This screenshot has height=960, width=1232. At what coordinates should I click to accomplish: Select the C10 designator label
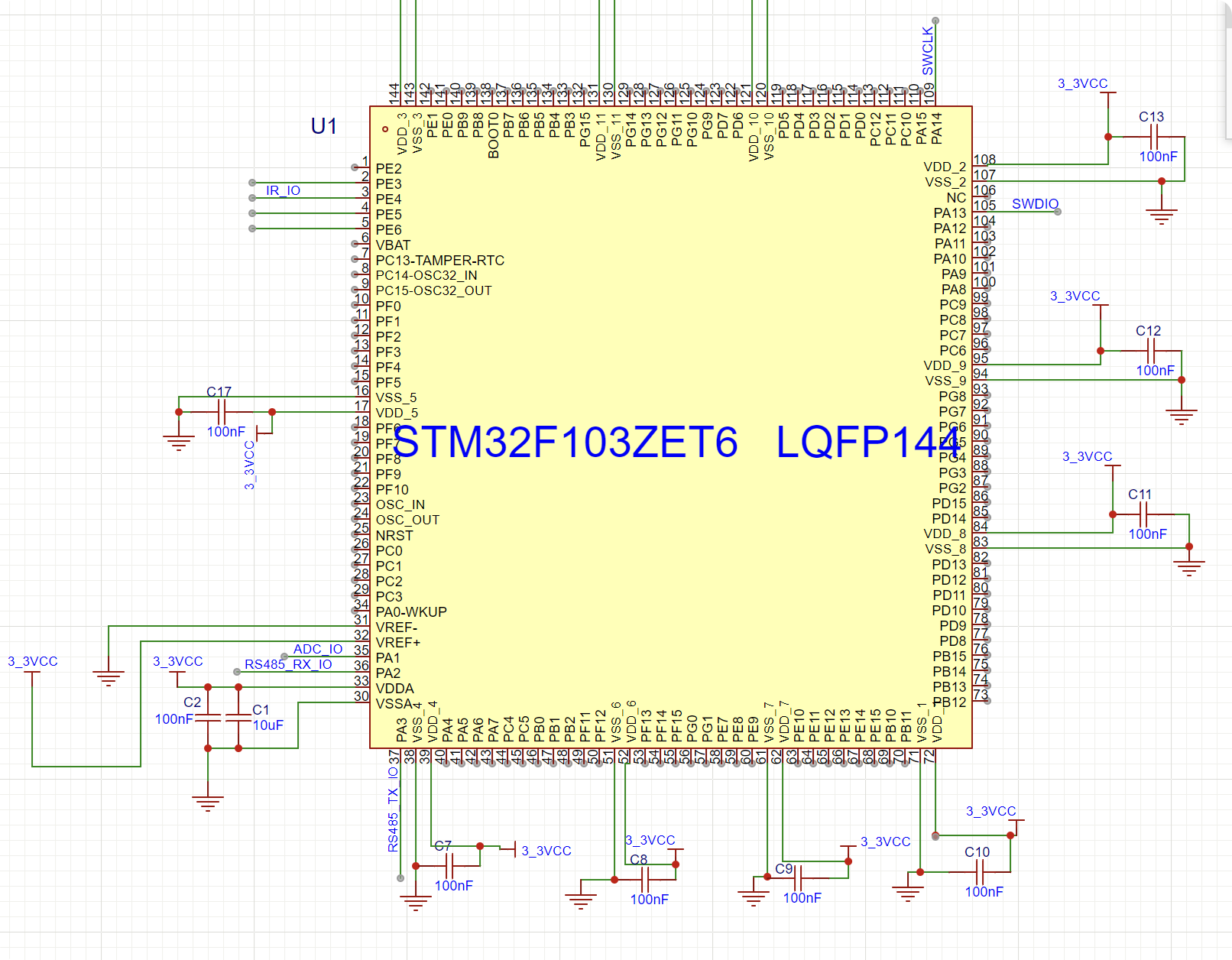(977, 852)
